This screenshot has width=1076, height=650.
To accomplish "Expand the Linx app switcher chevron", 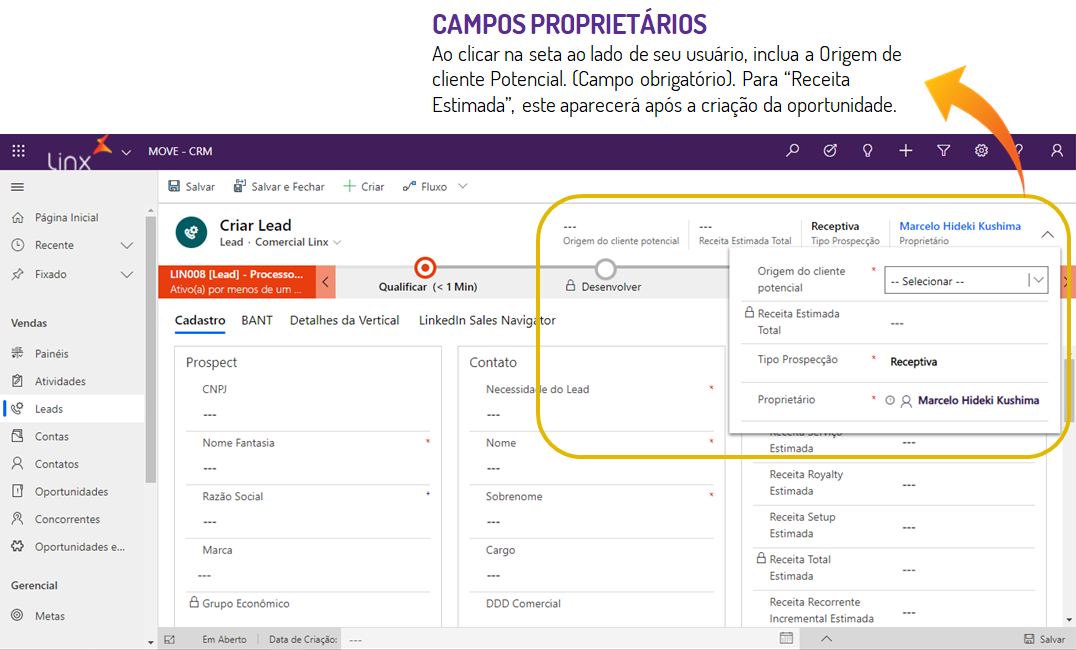I will click(126, 152).
